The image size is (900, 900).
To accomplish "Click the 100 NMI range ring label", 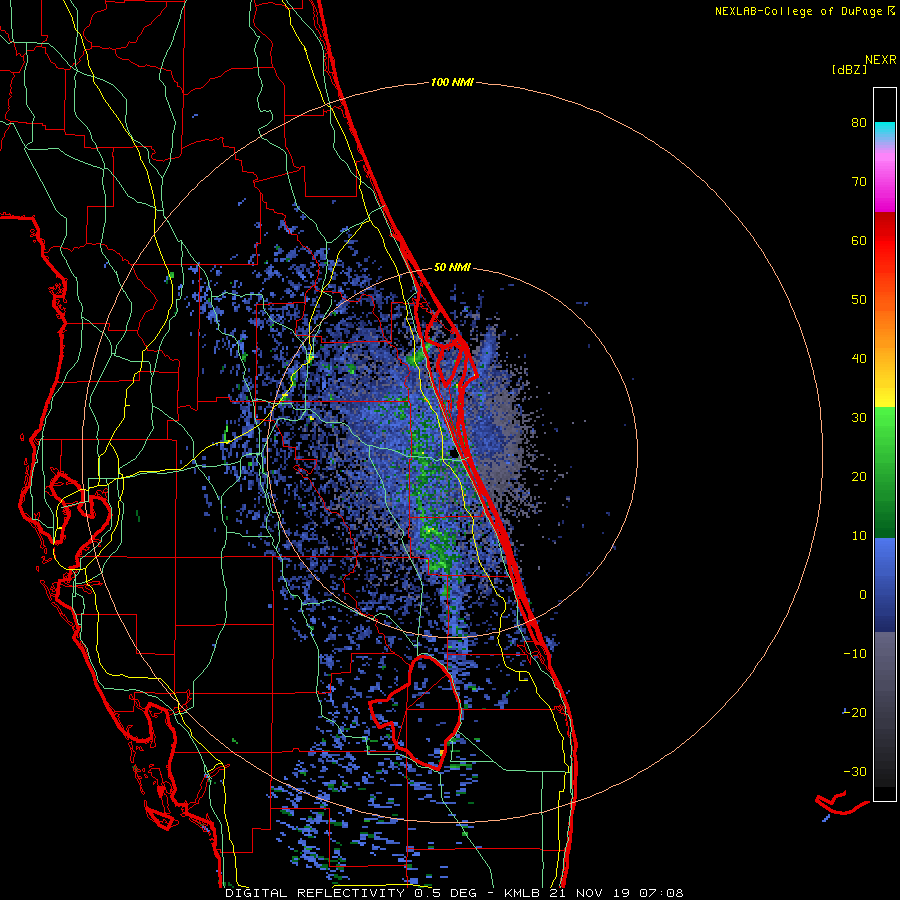I will [x=452, y=83].
